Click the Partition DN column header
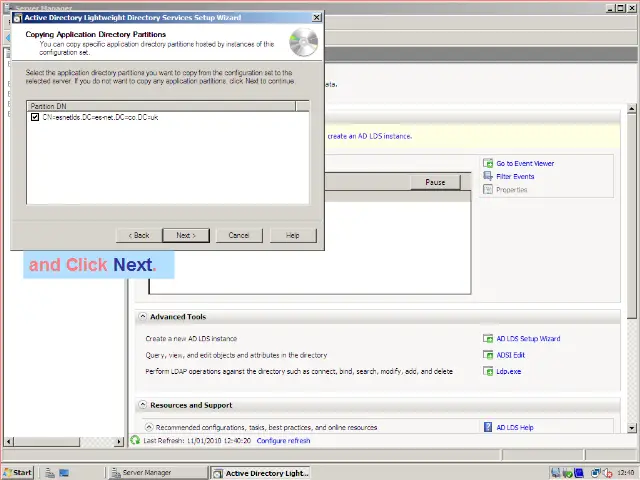640x480 pixels. click(x=160, y=105)
